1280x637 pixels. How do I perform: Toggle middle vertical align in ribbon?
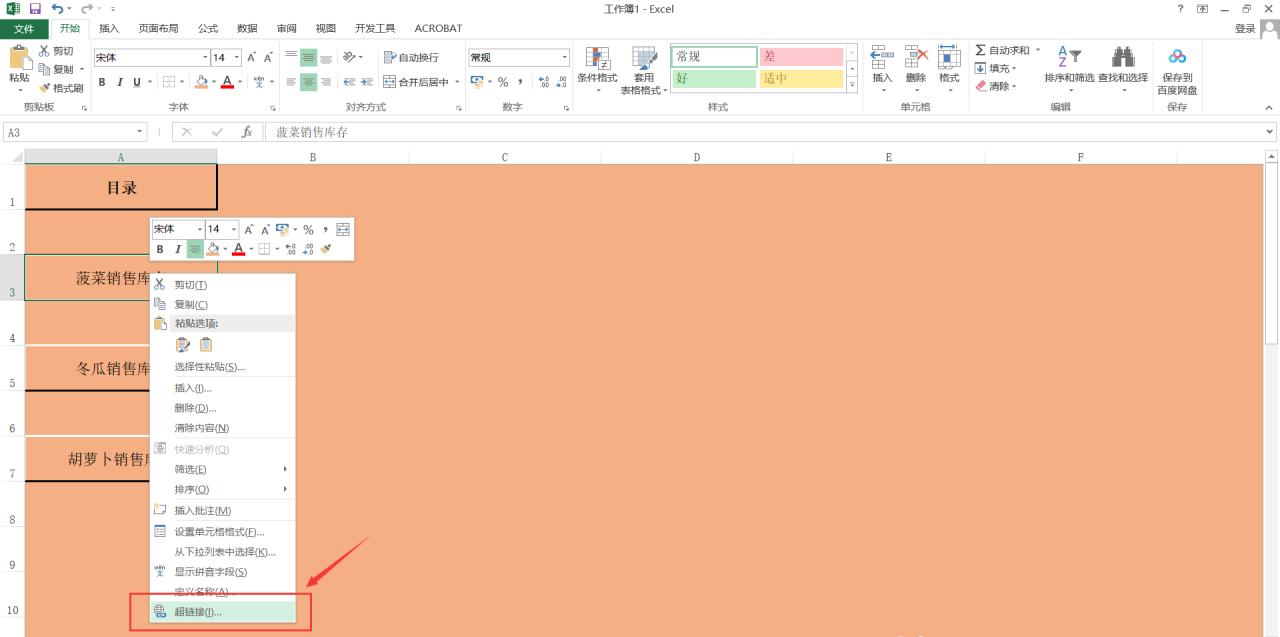pyautogui.click(x=309, y=58)
